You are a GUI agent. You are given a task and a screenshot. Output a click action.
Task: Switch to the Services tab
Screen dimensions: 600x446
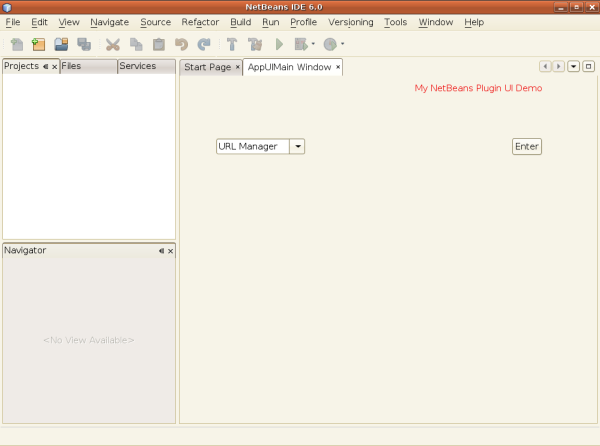[x=147, y=66]
